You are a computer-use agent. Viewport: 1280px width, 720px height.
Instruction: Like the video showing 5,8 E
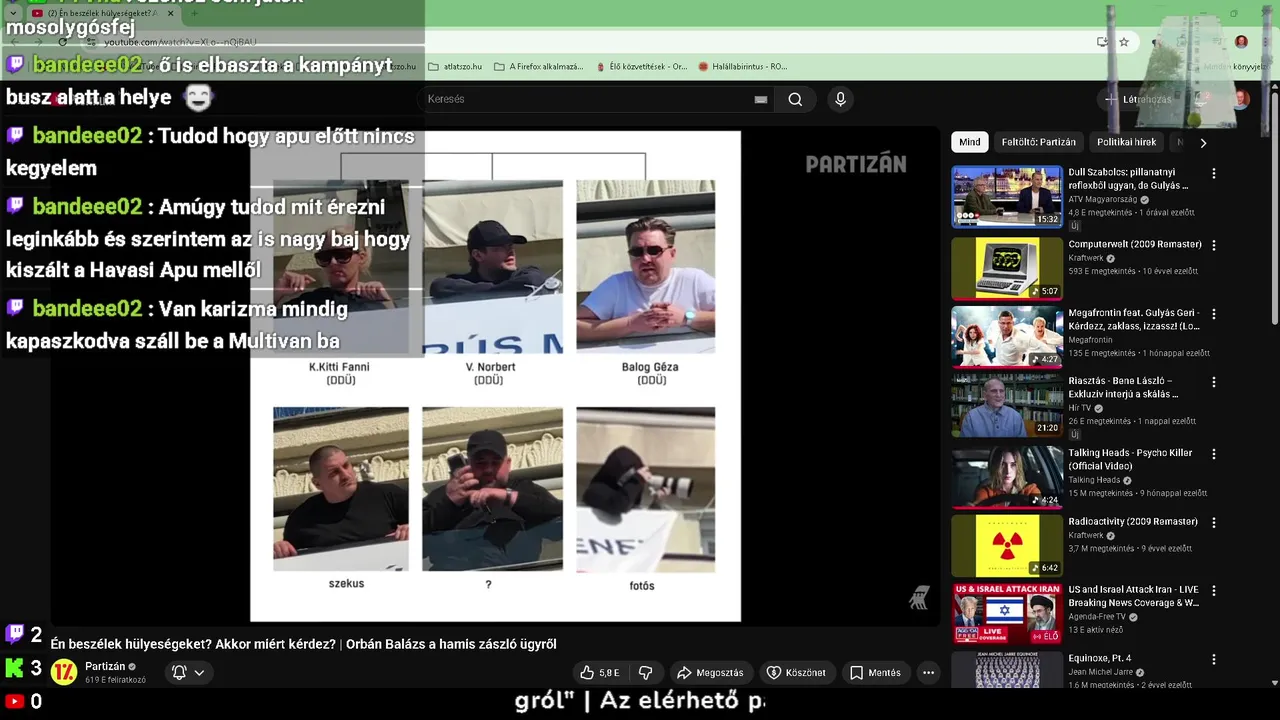600,673
